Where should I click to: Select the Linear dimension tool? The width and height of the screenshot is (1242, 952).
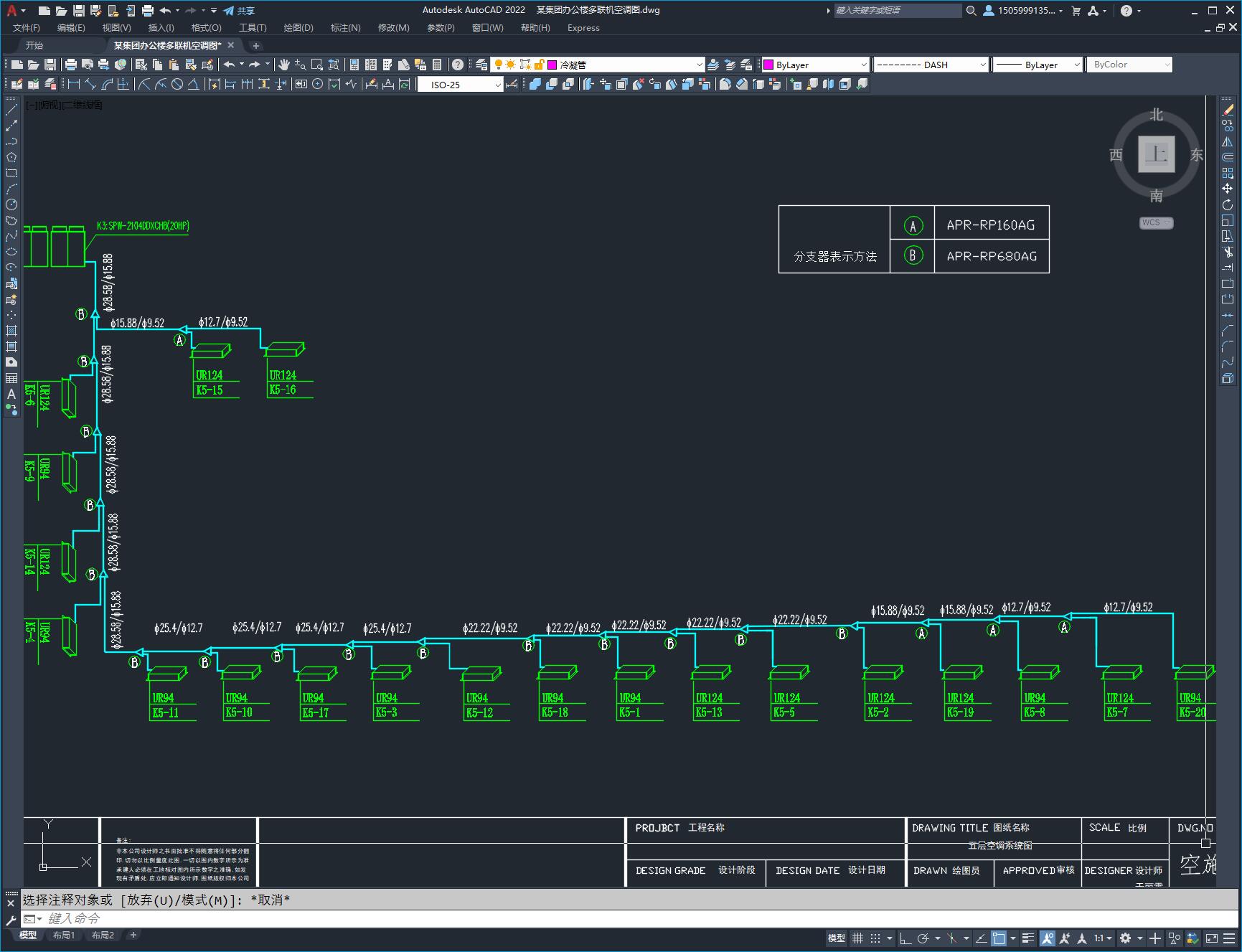[73, 85]
